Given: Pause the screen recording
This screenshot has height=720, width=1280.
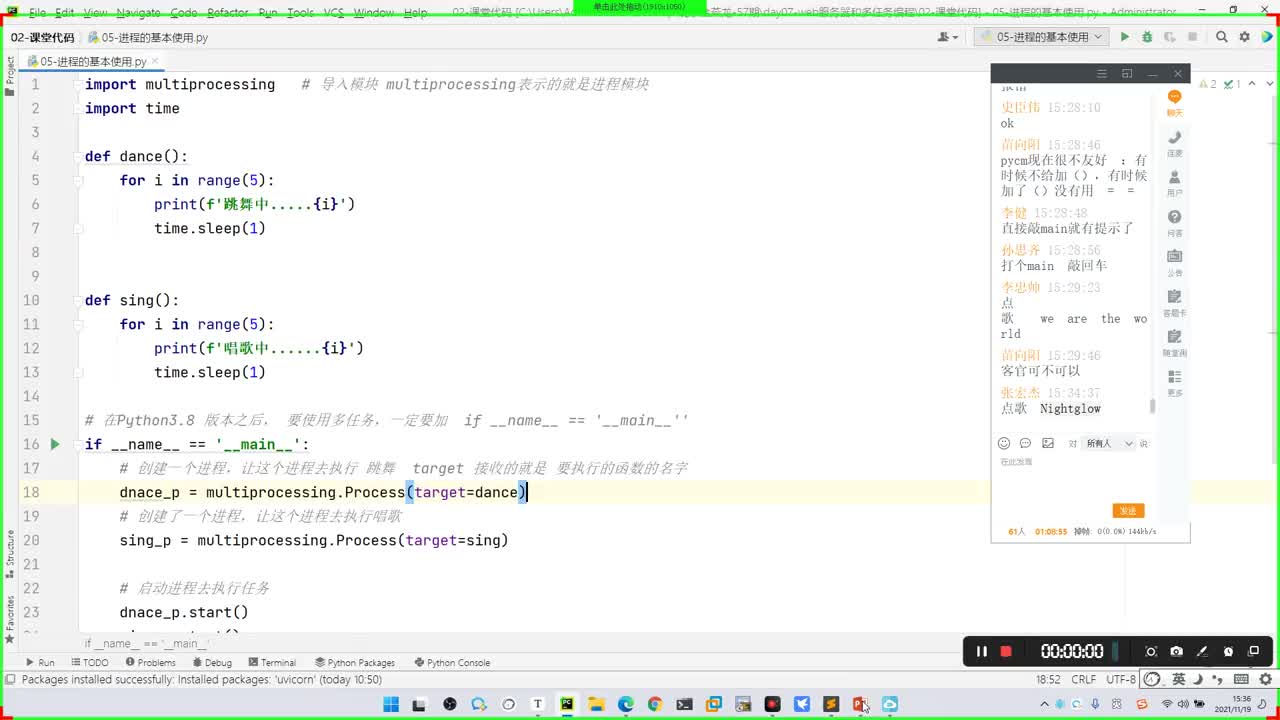Looking at the screenshot, I should click(981, 651).
